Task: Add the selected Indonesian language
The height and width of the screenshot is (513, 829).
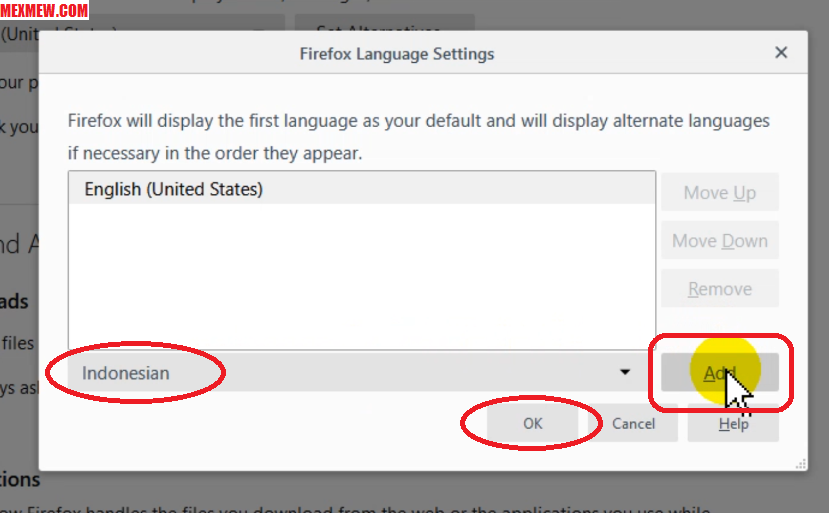Action: 719,373
